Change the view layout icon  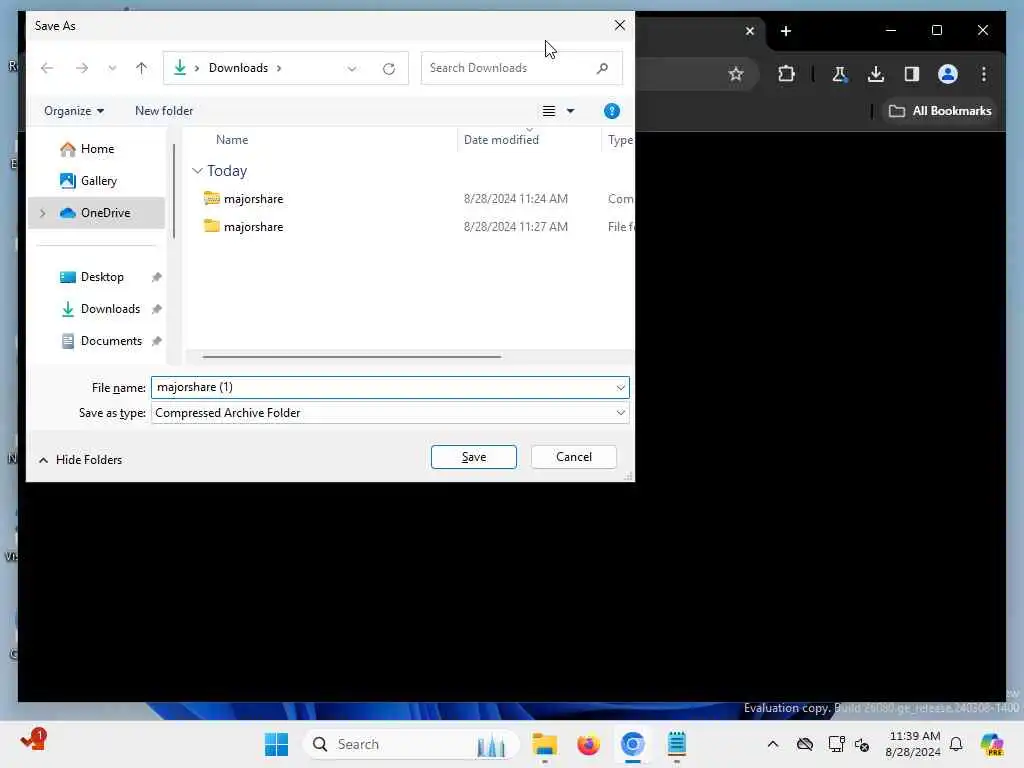[x=549, y=111]
